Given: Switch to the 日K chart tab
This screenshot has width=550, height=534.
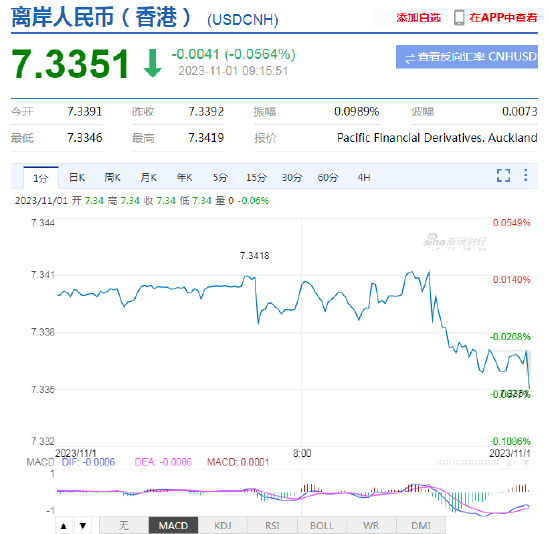Looking at the screenshot, I should pyautogui.click(x=77, y=178).
